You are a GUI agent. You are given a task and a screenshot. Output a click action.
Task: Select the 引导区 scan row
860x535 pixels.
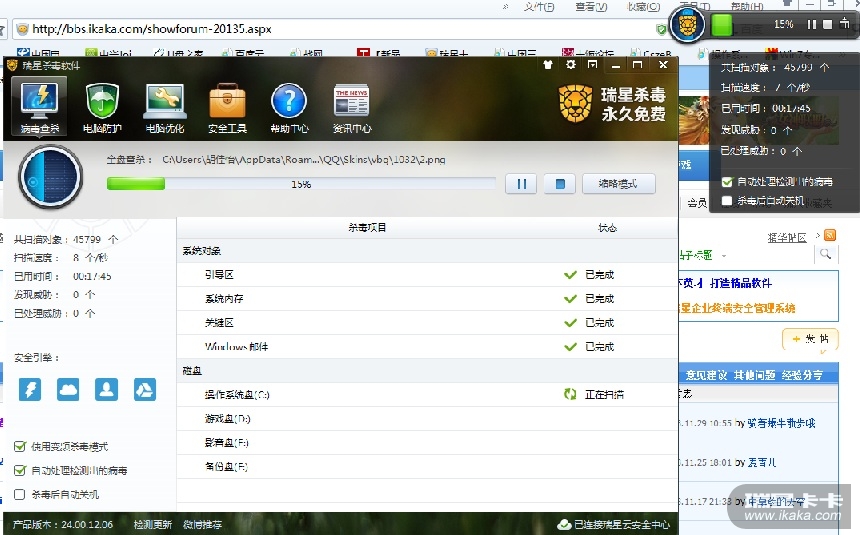click(x=427, y=275)
